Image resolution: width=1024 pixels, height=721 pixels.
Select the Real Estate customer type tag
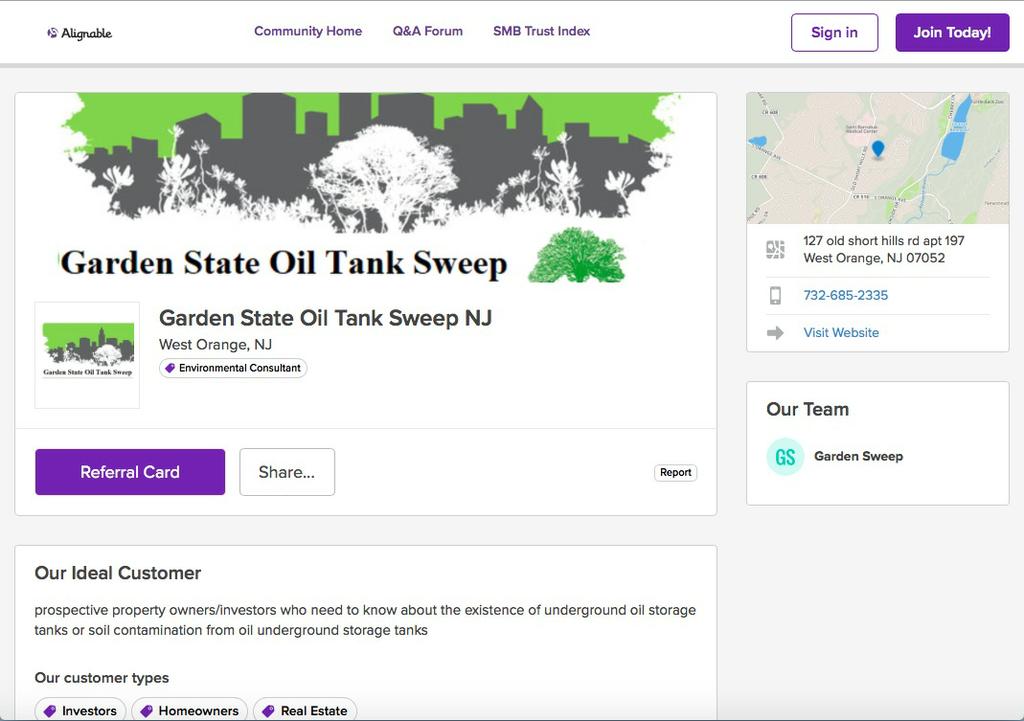coord(305,710)
